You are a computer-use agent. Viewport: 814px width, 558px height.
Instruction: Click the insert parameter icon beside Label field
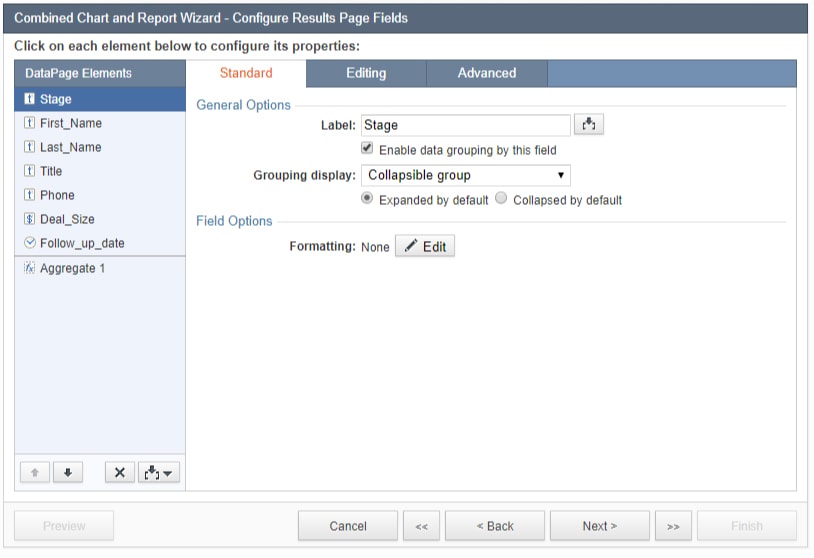pyautogui.click(x=589, y=125)
